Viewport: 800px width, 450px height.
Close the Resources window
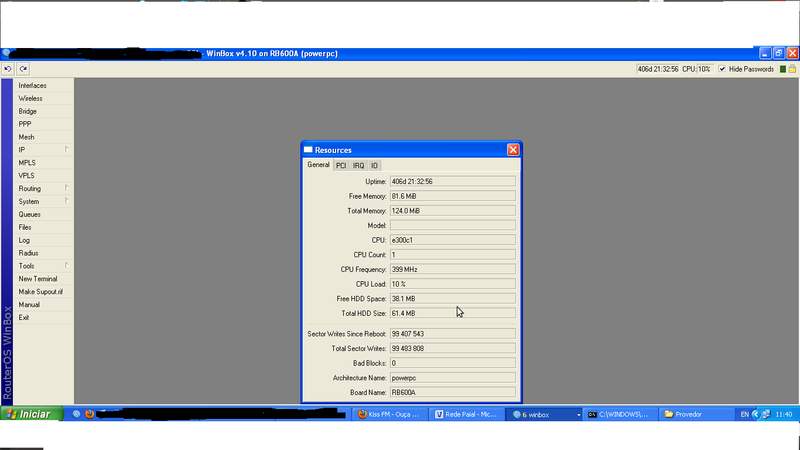[513, 149]
